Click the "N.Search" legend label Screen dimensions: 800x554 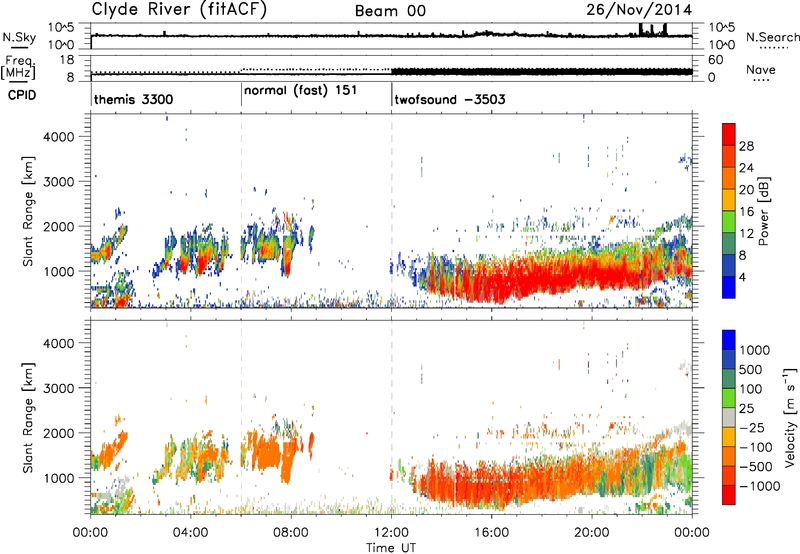tap(772, 37)
